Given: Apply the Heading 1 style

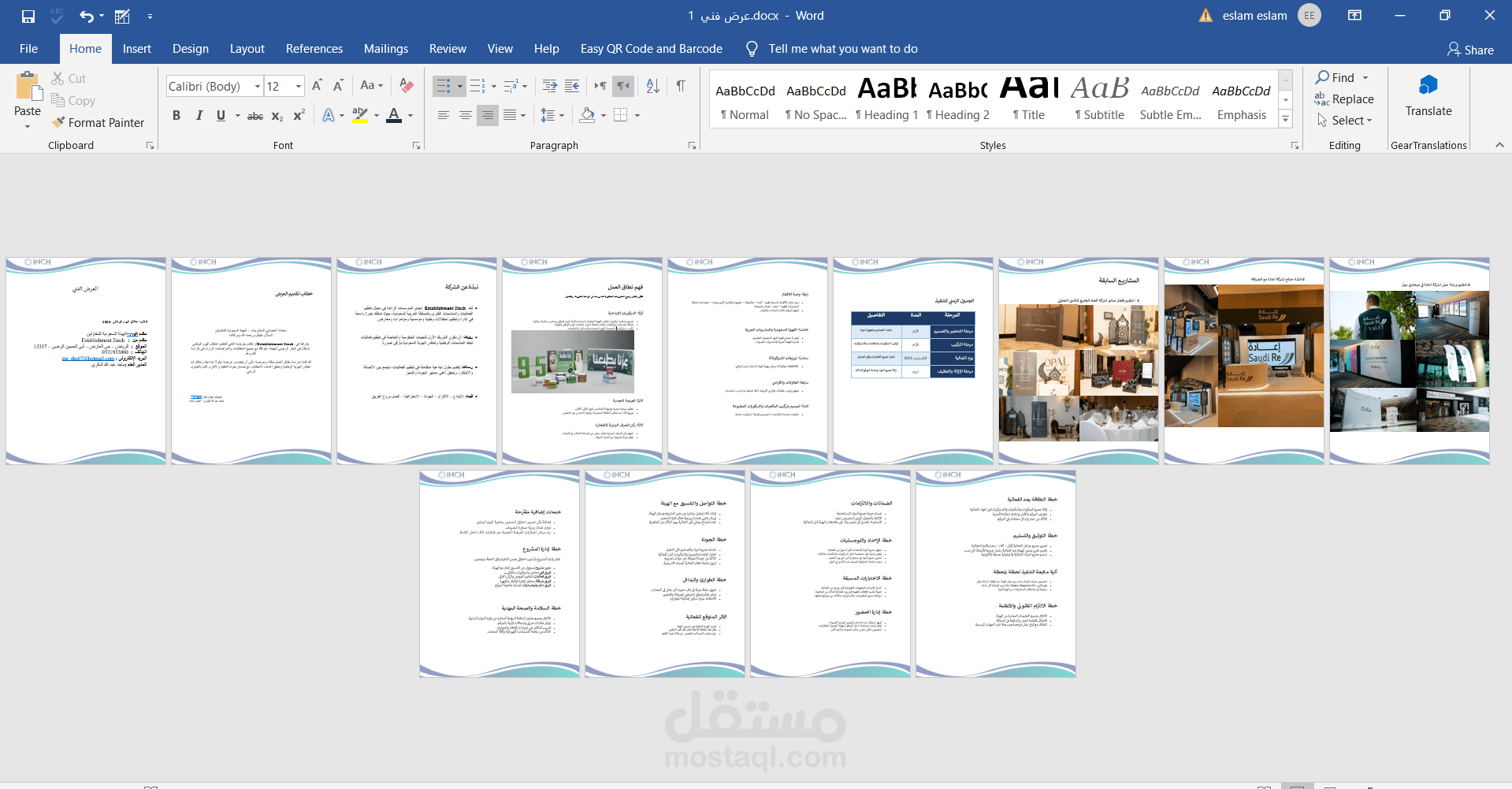Looking at the screenshot, I should [x=887, y=99].
